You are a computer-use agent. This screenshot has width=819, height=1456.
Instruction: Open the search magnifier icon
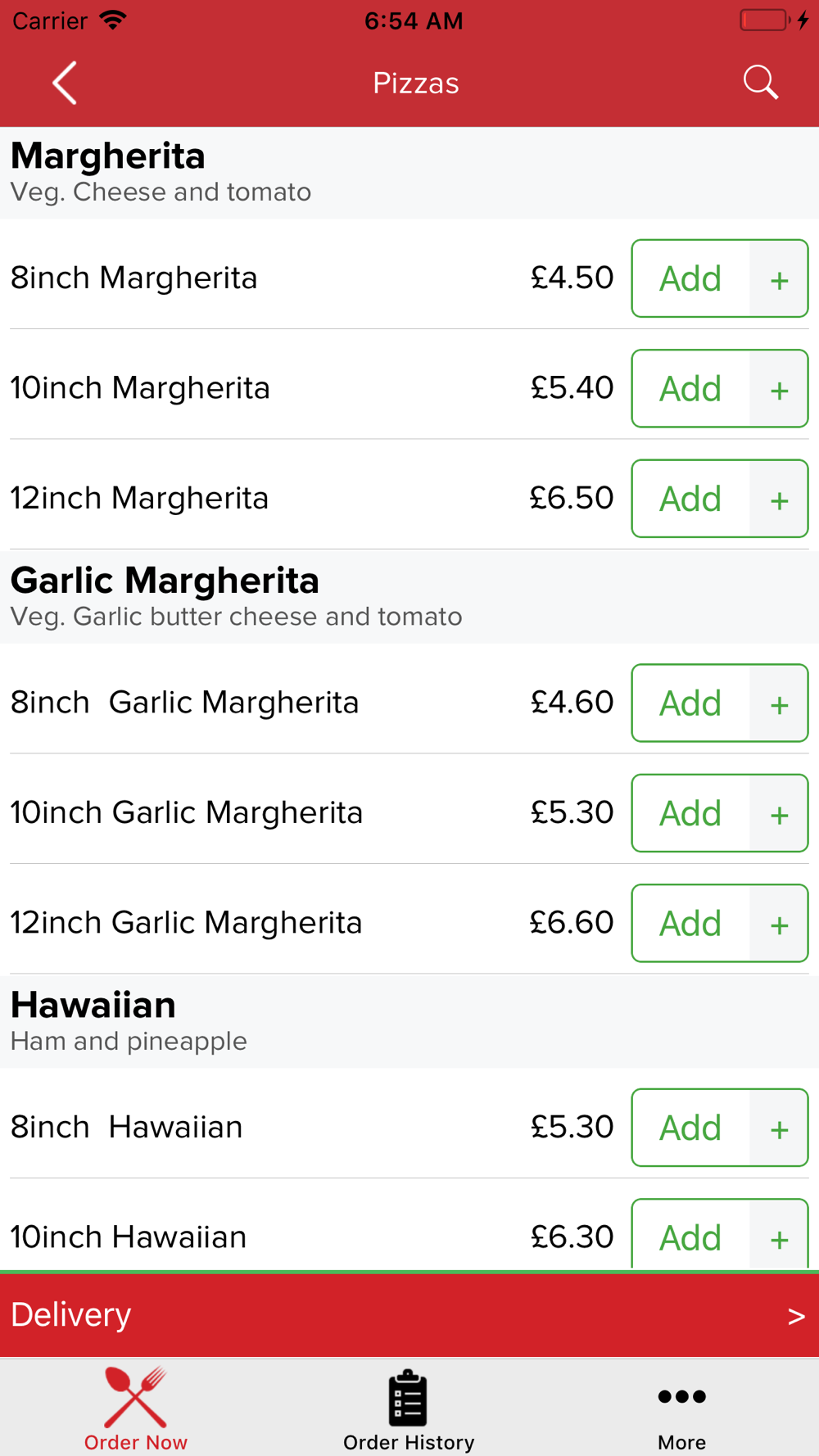coord(760,83)
